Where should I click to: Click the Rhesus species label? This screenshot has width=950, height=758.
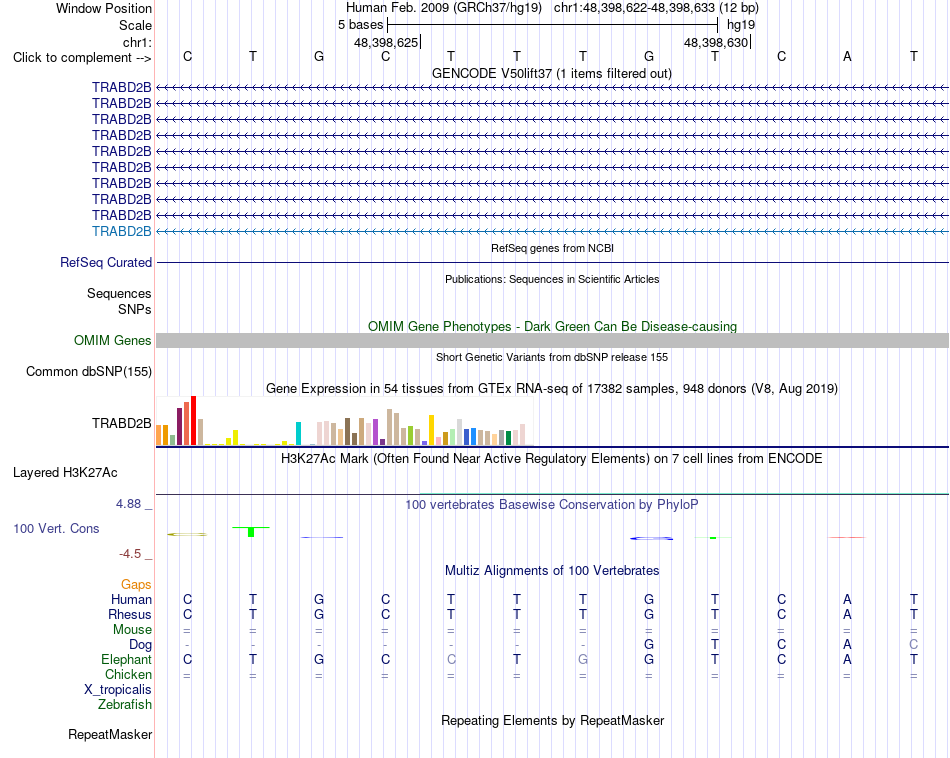tap(130, 614)
